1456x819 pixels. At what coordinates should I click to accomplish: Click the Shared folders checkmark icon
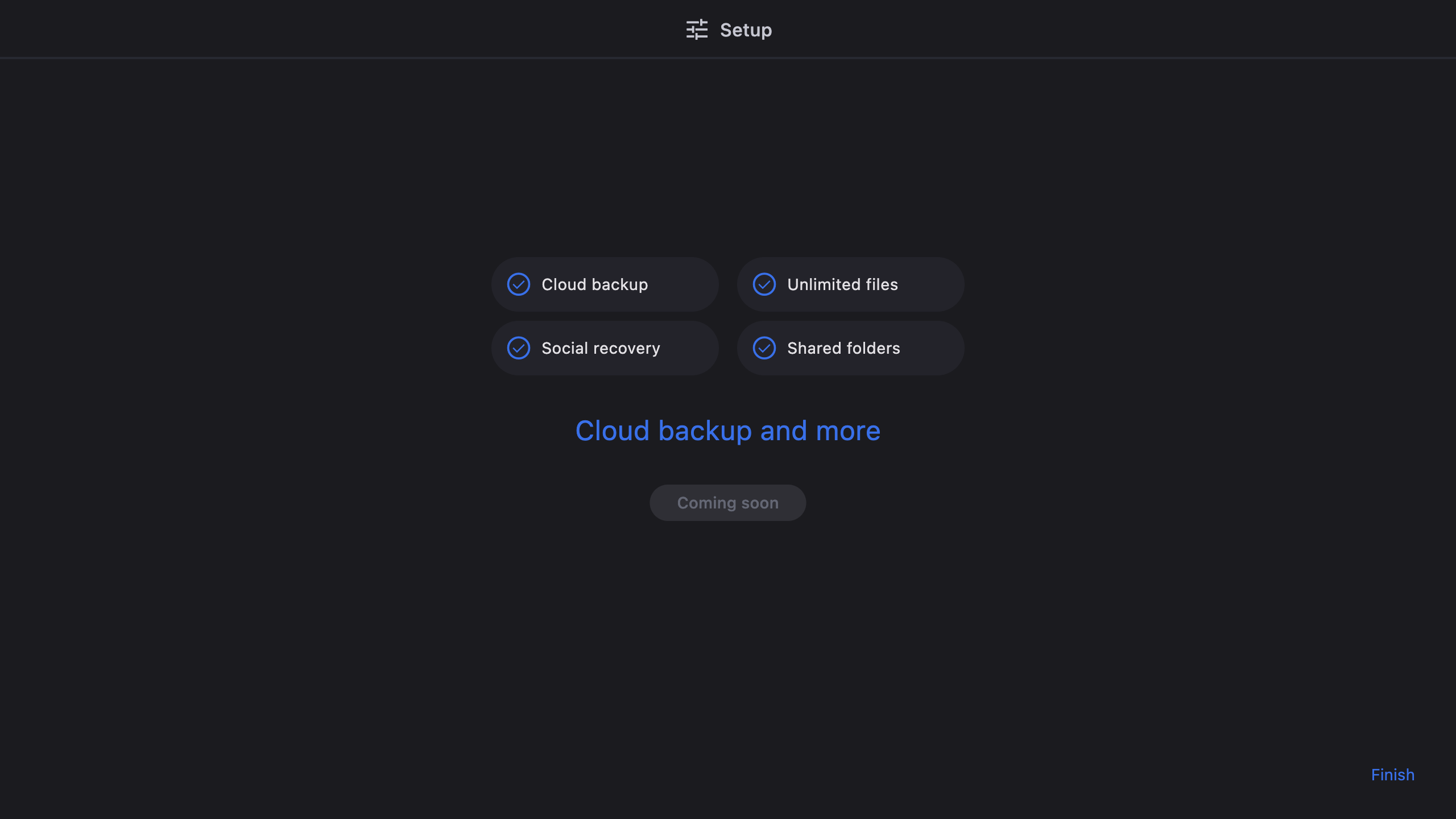pos(764,348)
